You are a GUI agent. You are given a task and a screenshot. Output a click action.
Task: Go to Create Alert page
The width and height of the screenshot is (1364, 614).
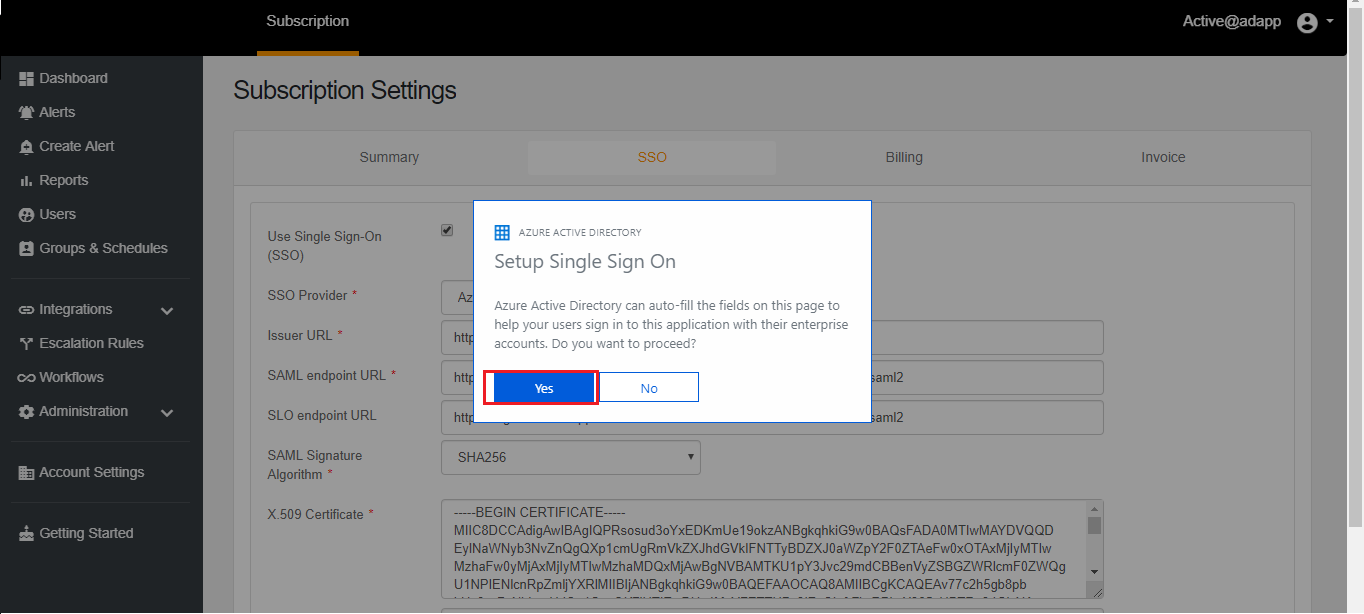coord(77,146)
